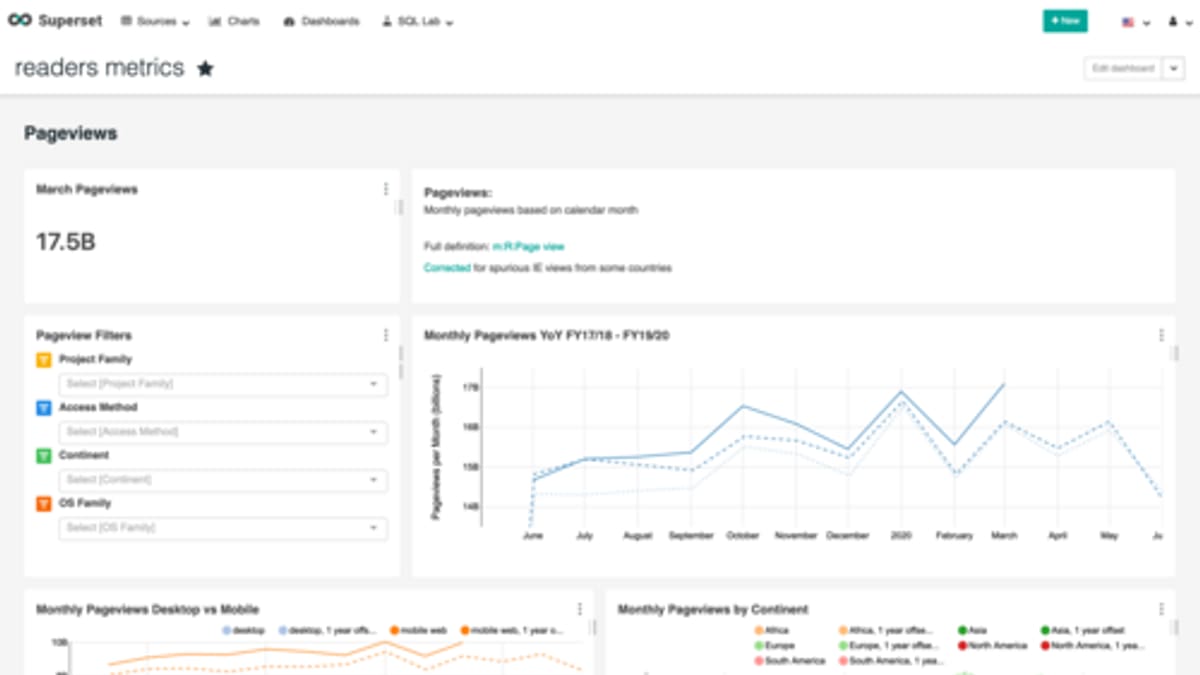Screen dimensions: 1200x675
Task: Open the Corrected link
Action: click(x=447, y=268)
